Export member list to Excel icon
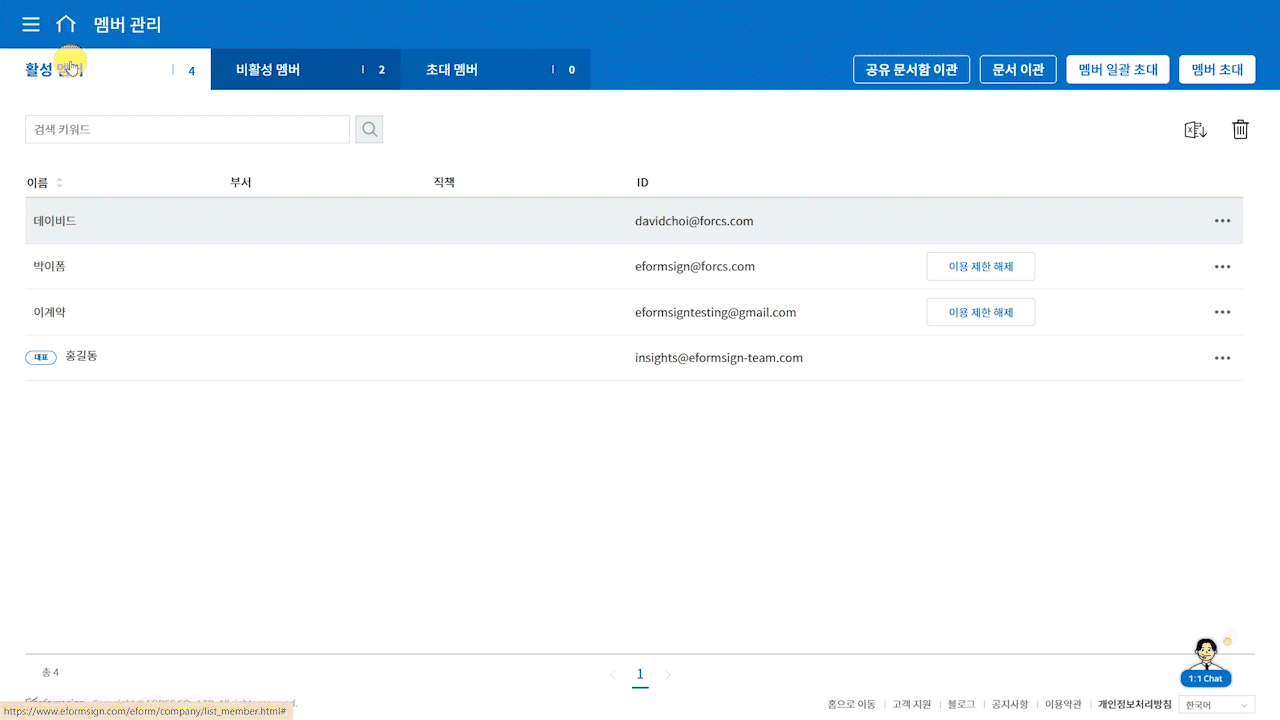 pyautogui.click(x=1195, y=129)
